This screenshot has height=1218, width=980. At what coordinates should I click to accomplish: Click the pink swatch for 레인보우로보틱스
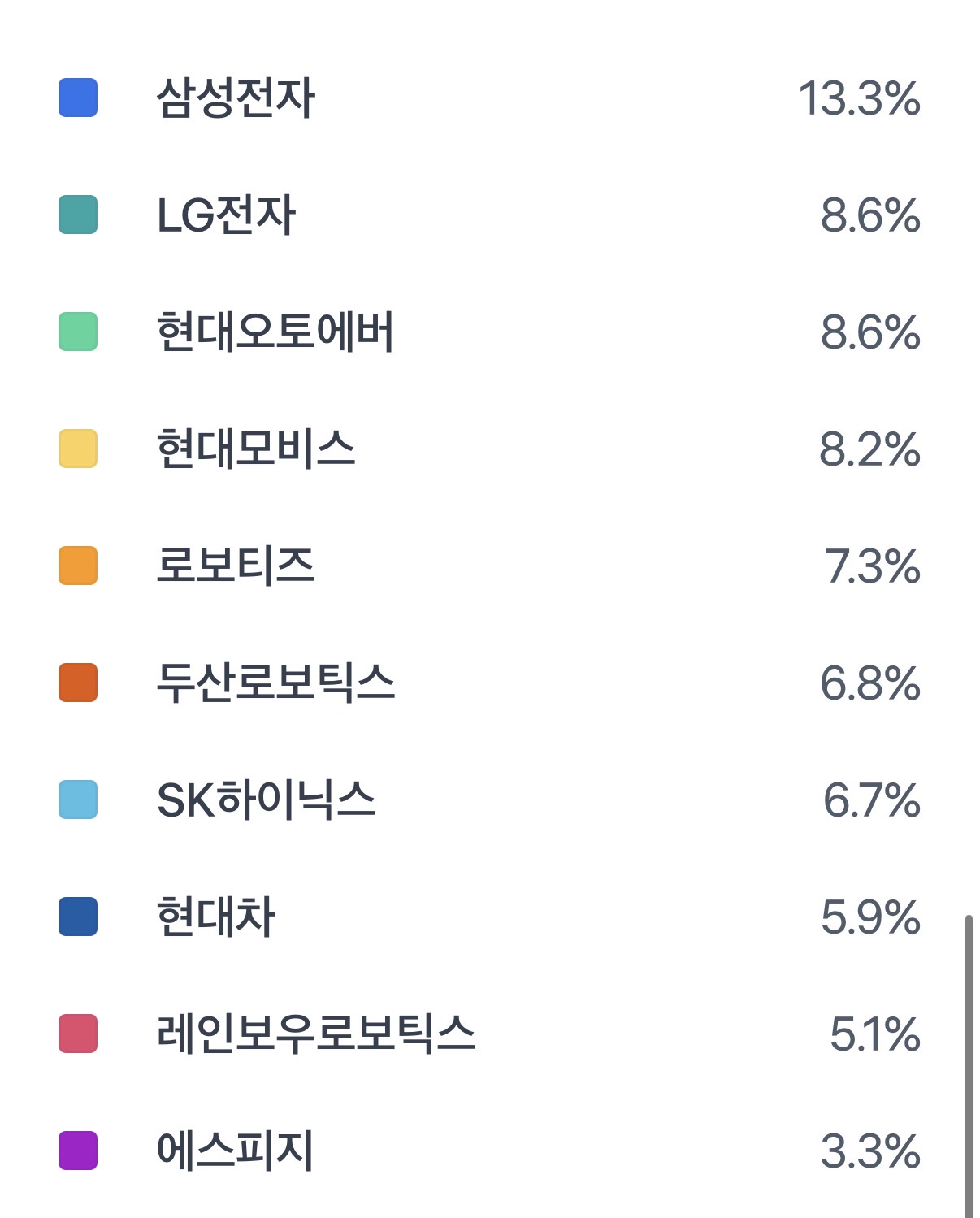tap(78, 1034)
